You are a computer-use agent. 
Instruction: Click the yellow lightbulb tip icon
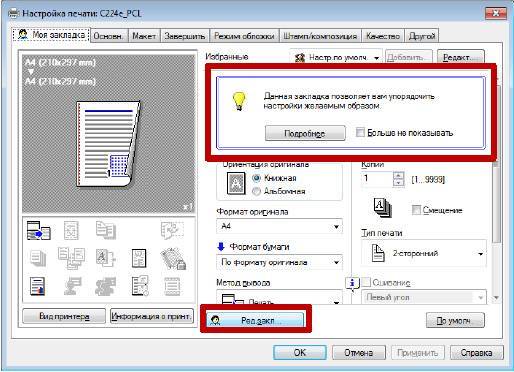point(239,101)
